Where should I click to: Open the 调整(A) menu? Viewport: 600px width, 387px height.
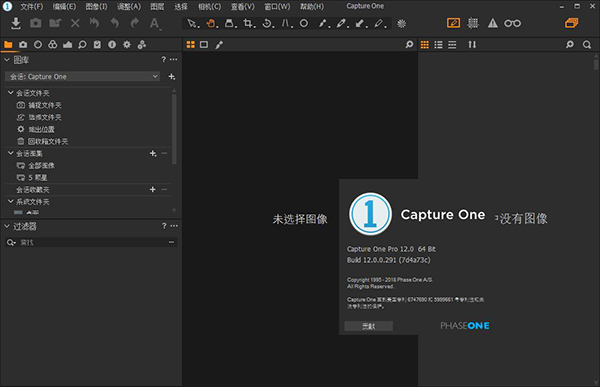click(x=129, y=7)
